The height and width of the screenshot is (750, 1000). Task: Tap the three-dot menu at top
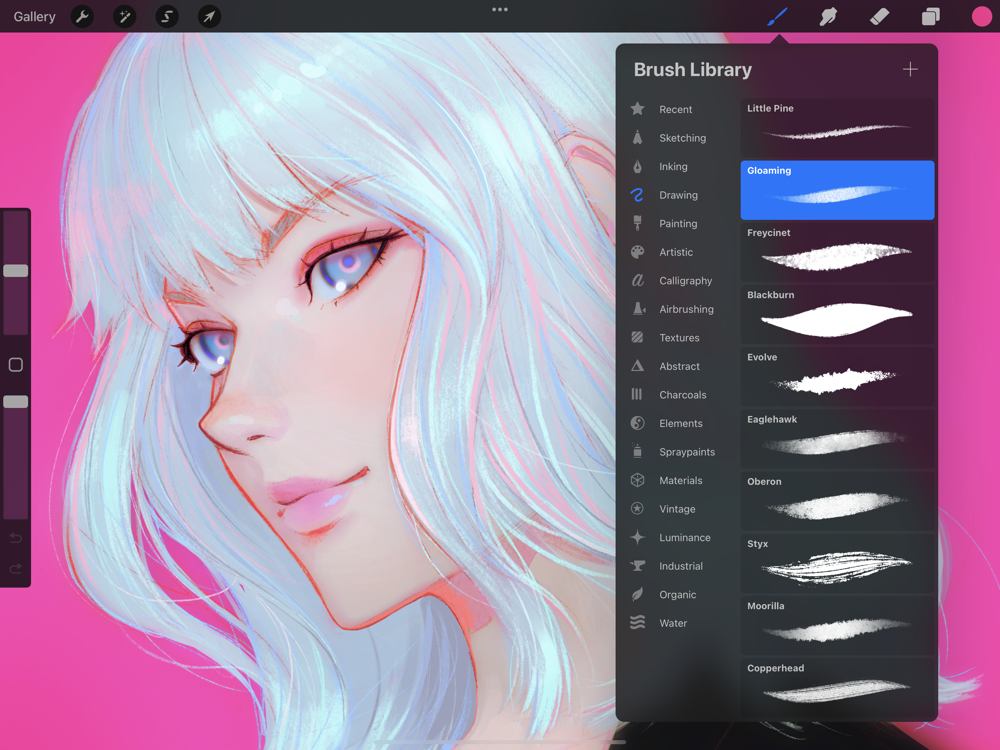pyautogui.click(x=500, y=10)
